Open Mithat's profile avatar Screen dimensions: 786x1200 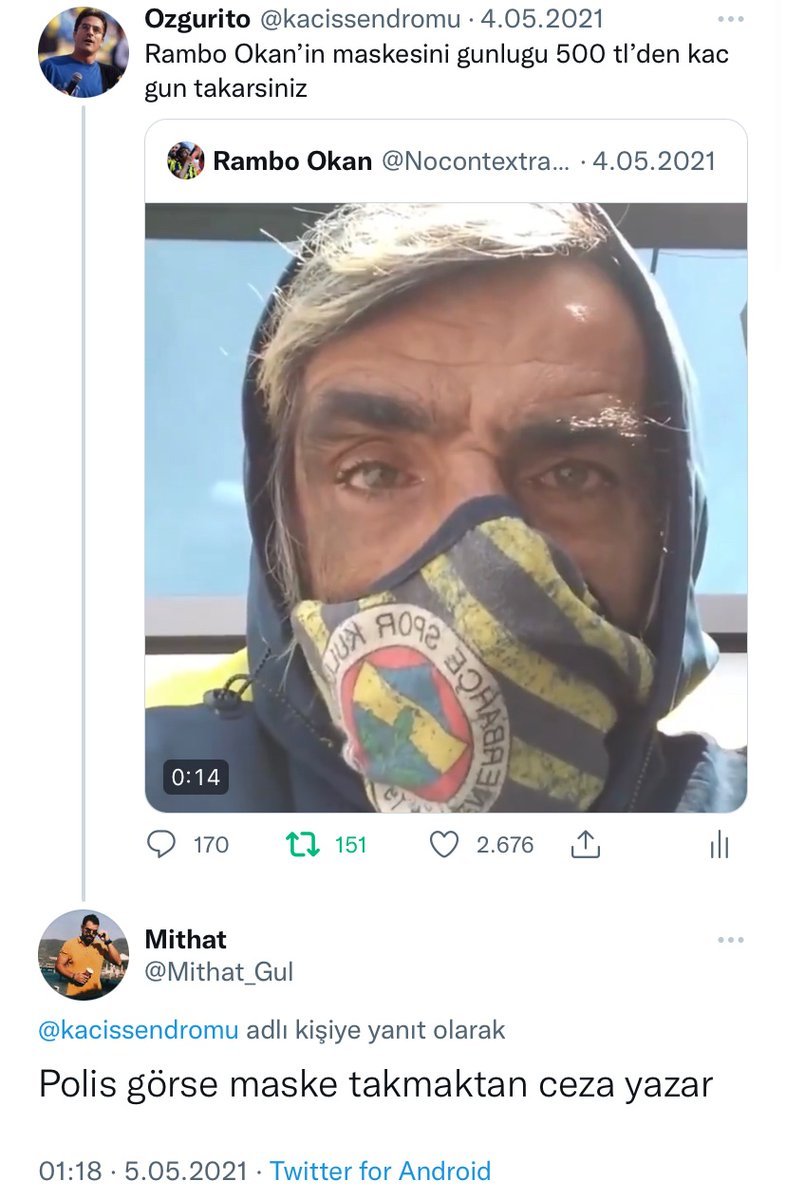click(83, 954)
